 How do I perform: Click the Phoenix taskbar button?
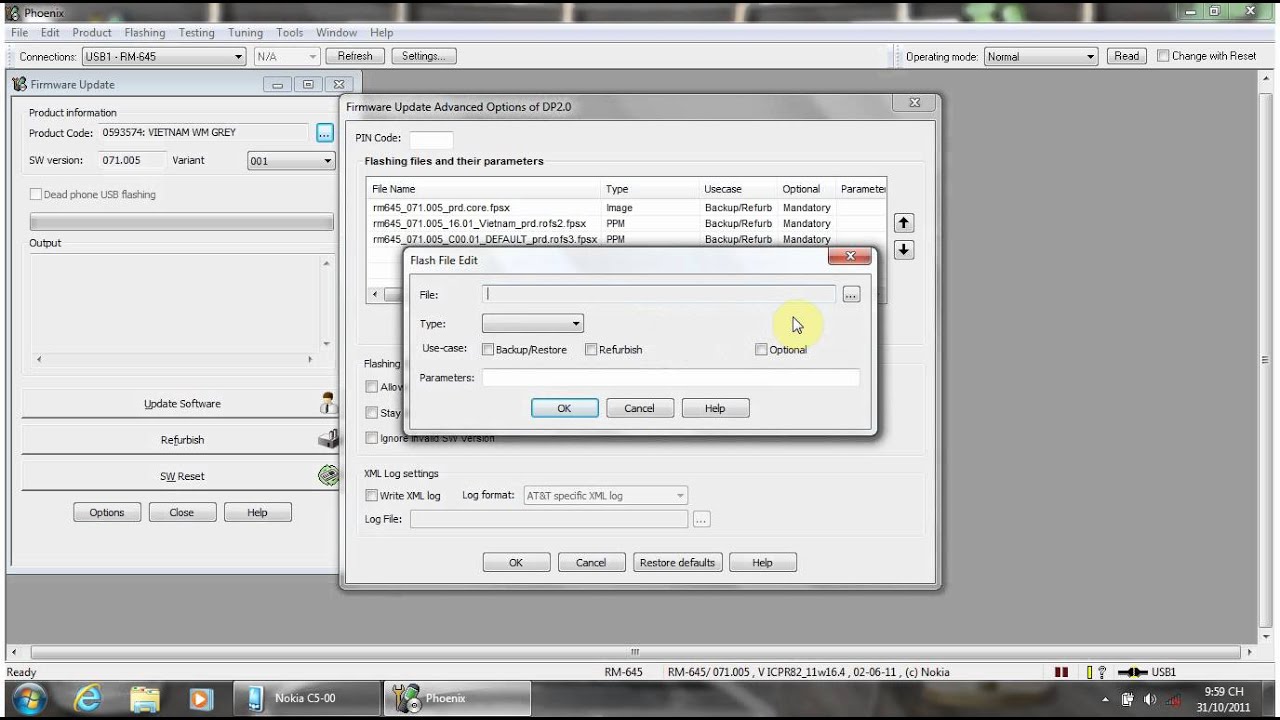(x=457, y=698)
